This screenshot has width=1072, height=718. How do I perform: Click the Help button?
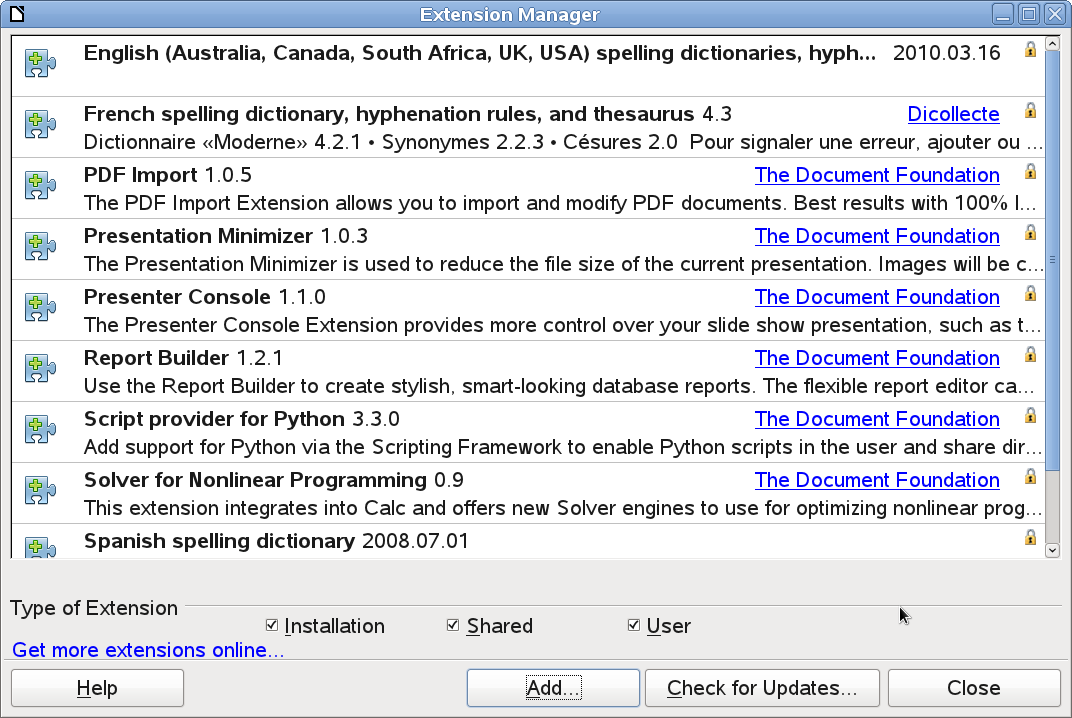point(97,688)
